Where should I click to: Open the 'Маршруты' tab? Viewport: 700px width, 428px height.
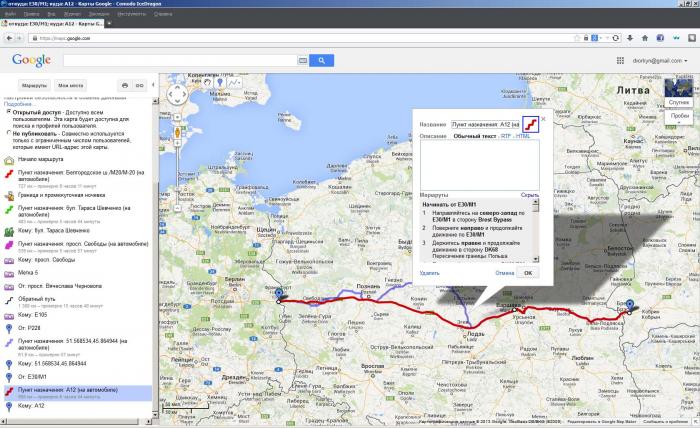34,86
